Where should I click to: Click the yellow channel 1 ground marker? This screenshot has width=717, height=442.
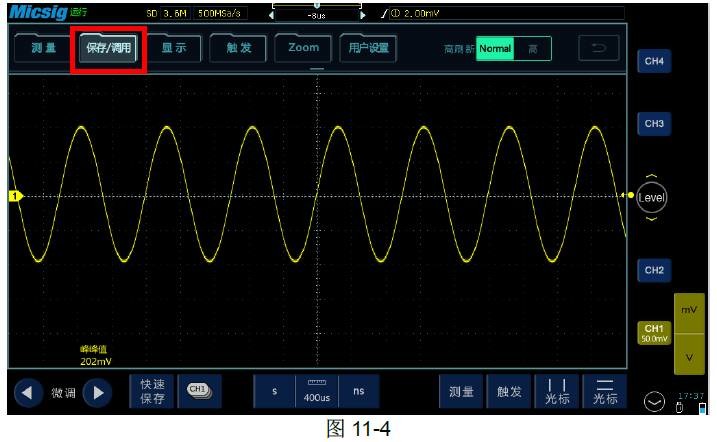click(14, 196)
